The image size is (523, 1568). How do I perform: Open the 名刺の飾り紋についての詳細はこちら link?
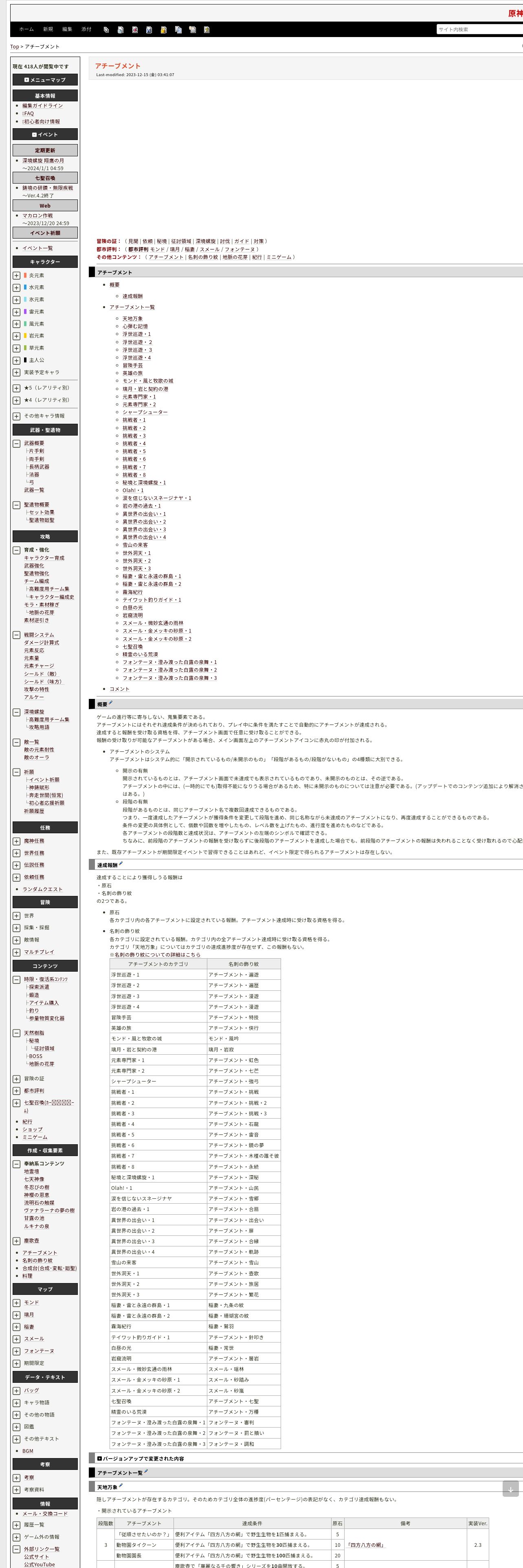[157, 955]
